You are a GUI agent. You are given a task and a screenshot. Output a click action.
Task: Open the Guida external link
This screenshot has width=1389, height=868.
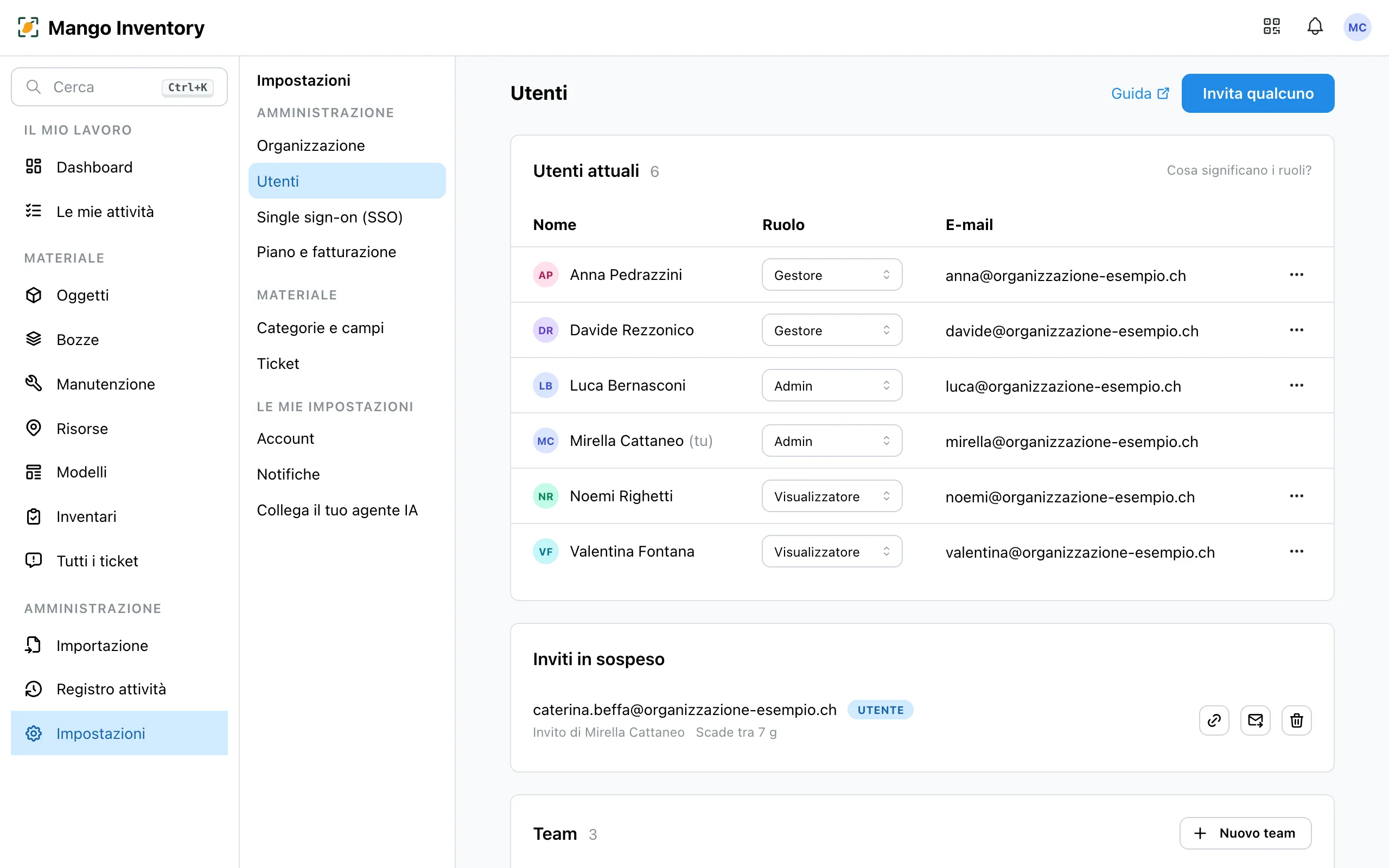(x=1139, y=93)
